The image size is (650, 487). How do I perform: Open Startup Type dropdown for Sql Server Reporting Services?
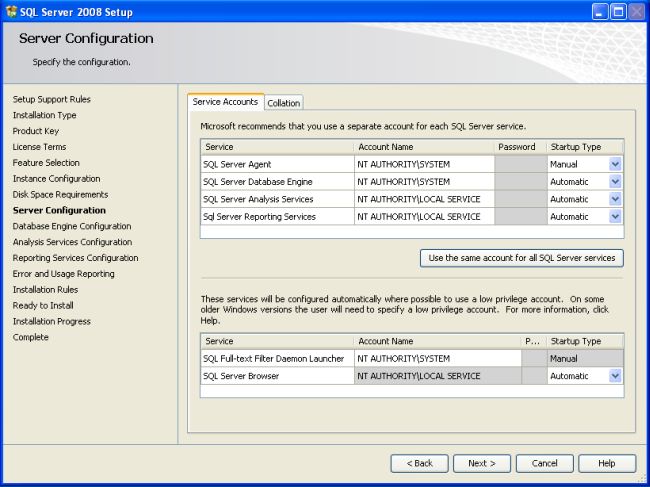click(615, 216)
